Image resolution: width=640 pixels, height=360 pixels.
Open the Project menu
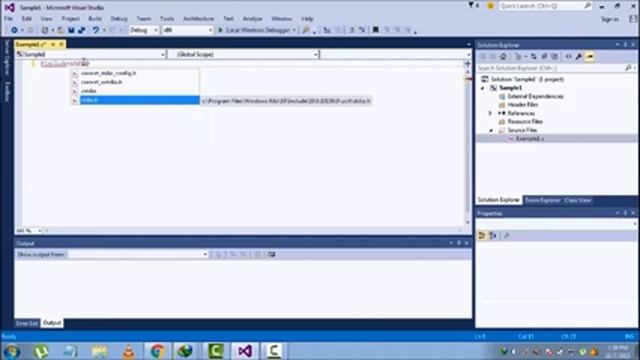pos(71,19)
